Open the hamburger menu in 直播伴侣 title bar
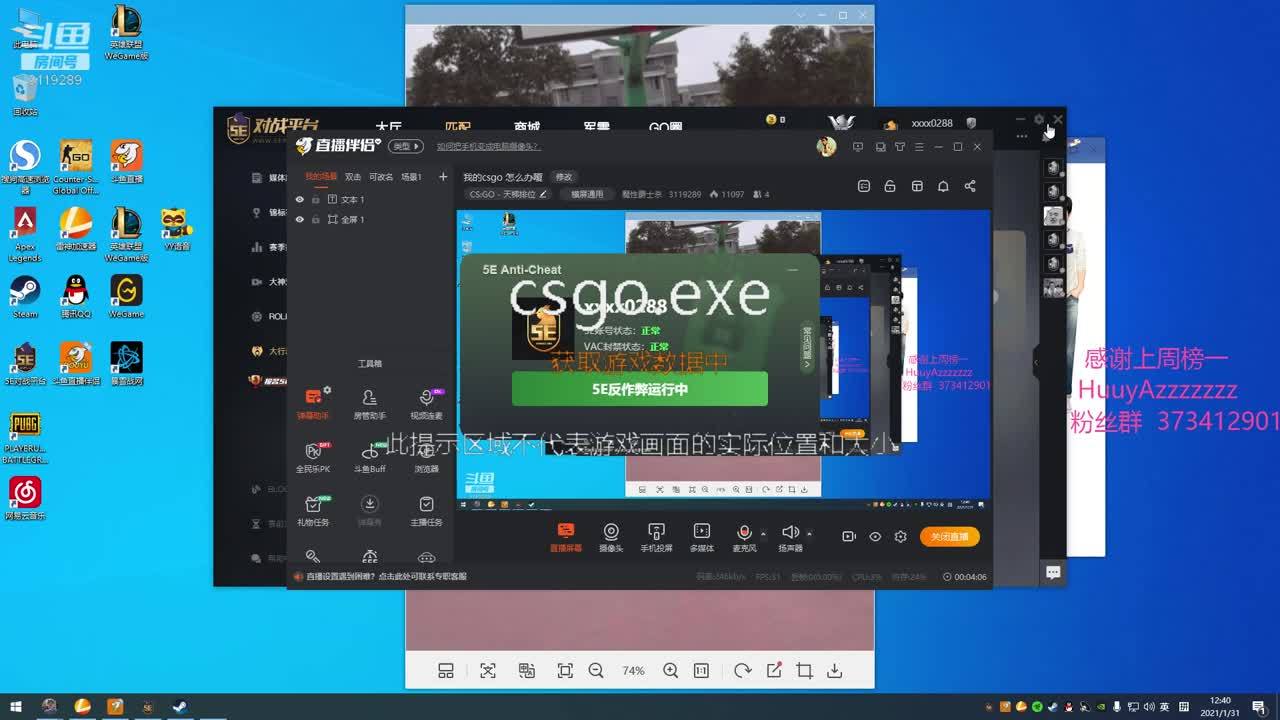The image size is (1280, 720). pos(920,147)
